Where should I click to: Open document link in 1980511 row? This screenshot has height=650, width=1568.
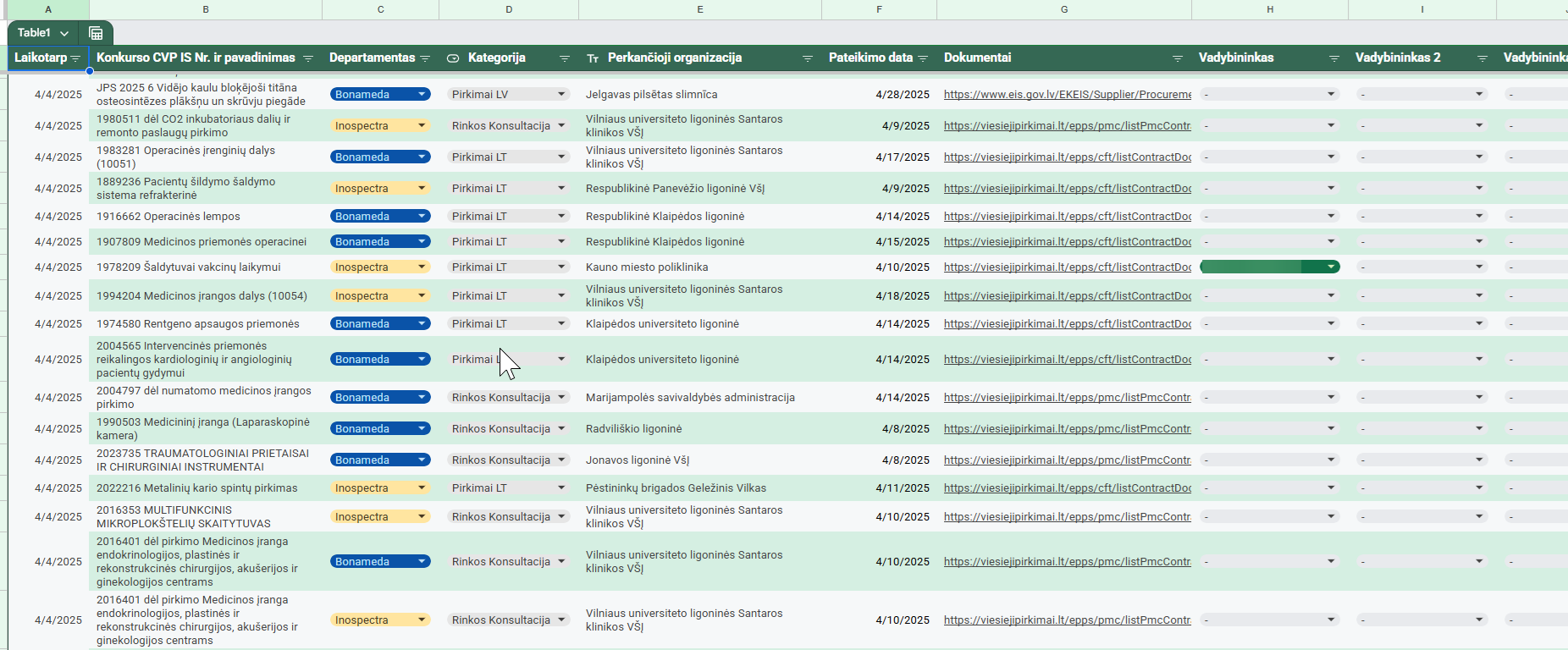point(1068,125)
